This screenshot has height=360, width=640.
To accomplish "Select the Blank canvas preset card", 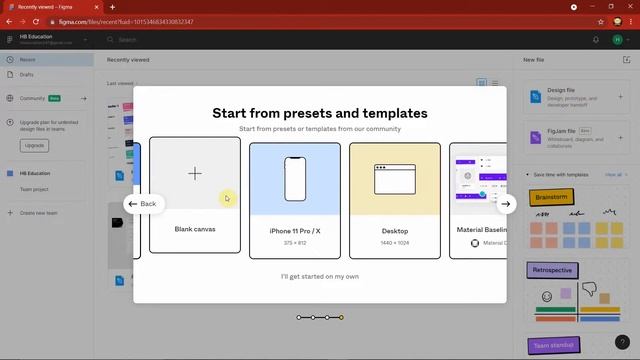I will click(x=195, y=195).
